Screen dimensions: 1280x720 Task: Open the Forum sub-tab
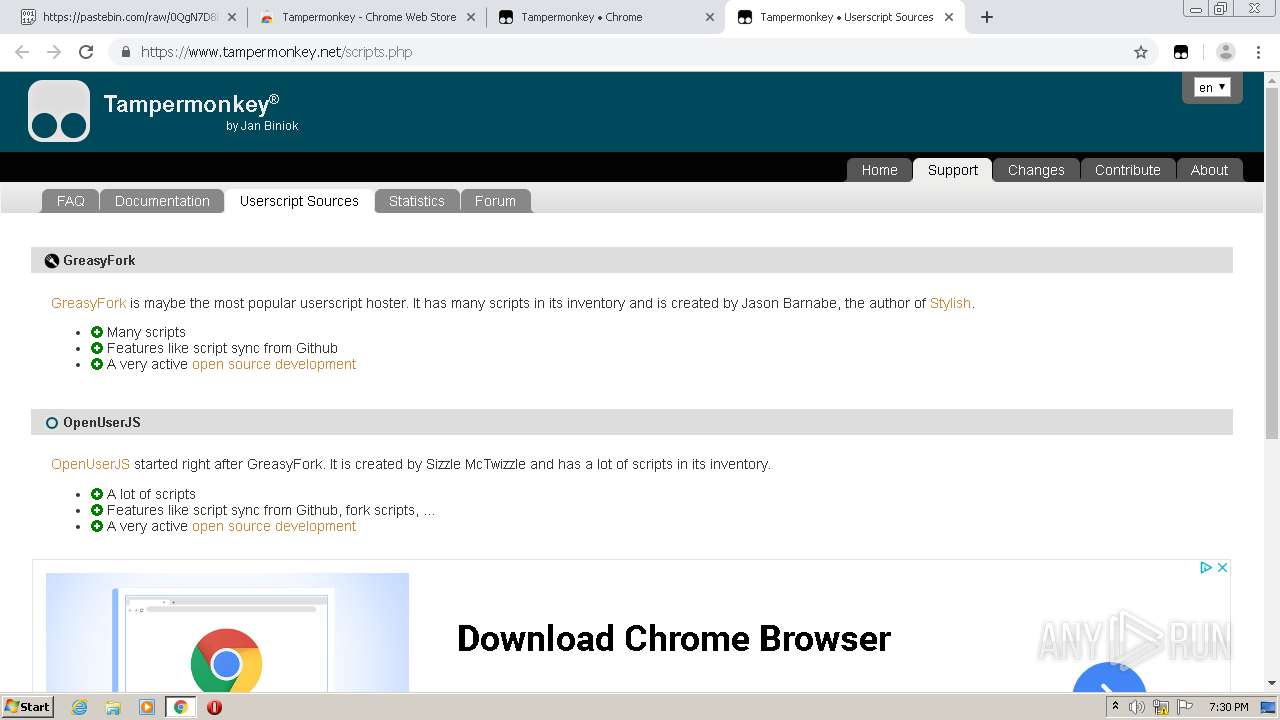tap(495, 201)
